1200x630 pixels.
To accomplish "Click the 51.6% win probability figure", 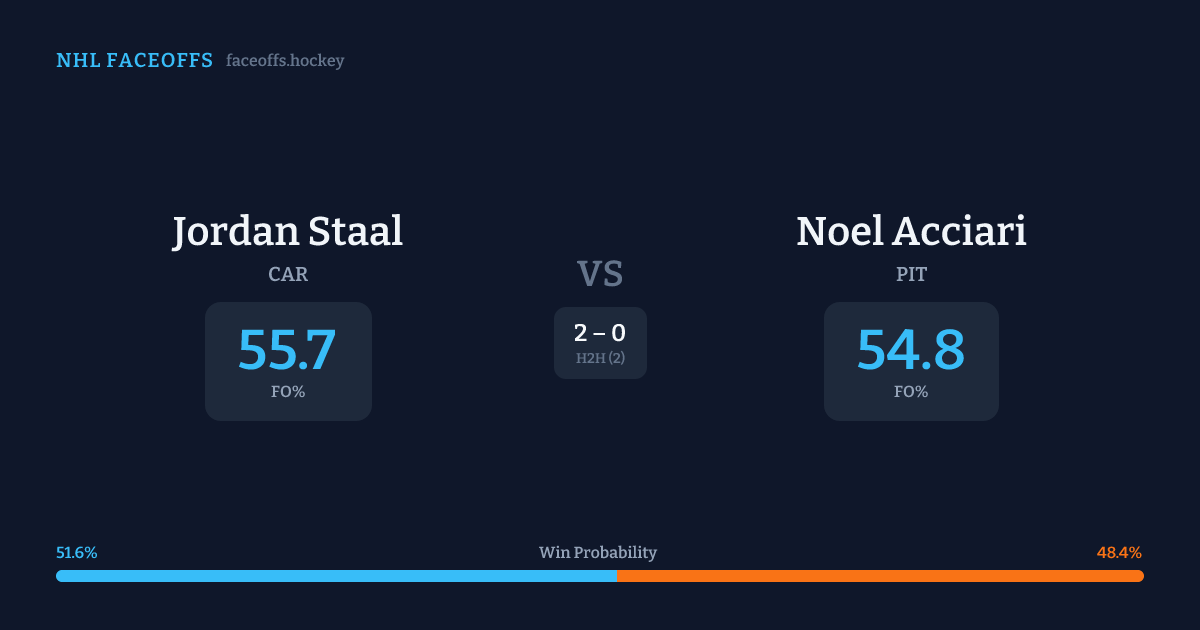I will (77, 553).
